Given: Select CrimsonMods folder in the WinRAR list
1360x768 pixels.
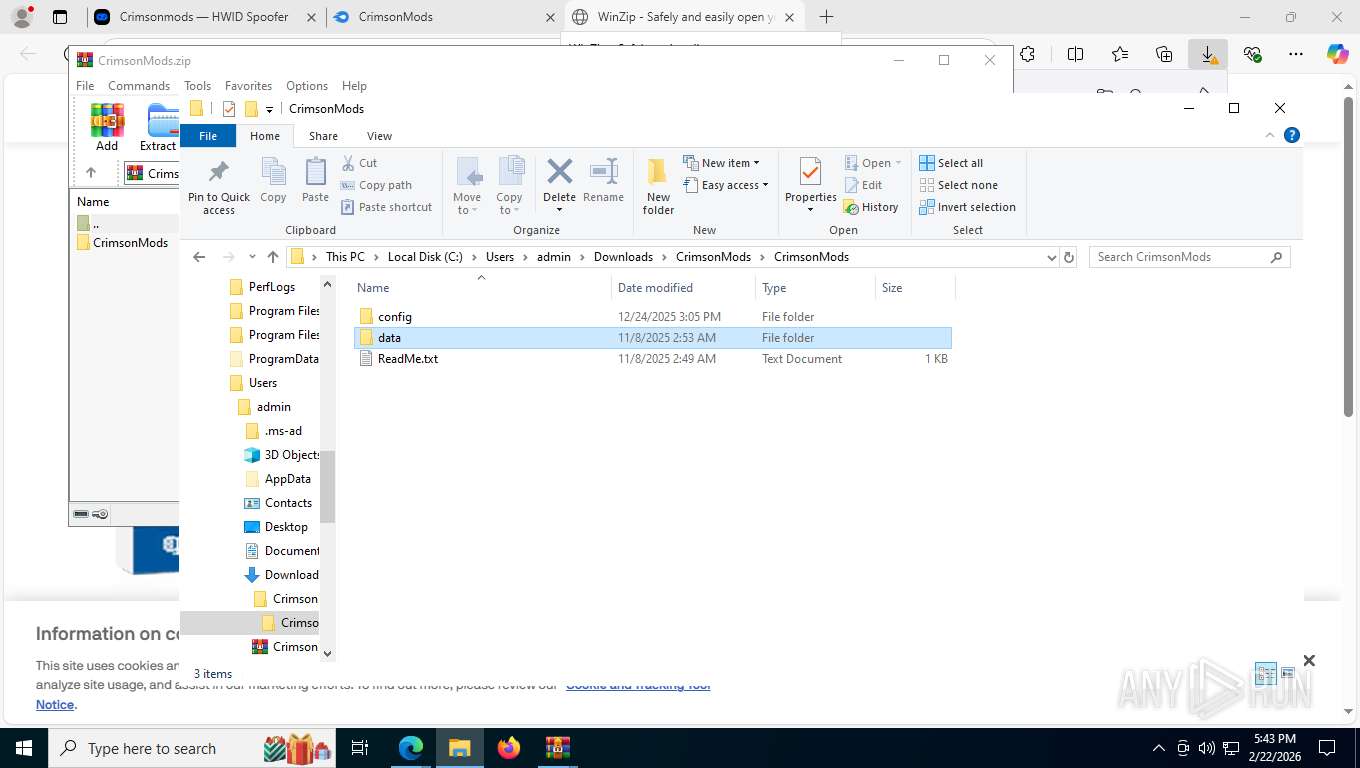Looking at the screenshot, I should point(122,243).
